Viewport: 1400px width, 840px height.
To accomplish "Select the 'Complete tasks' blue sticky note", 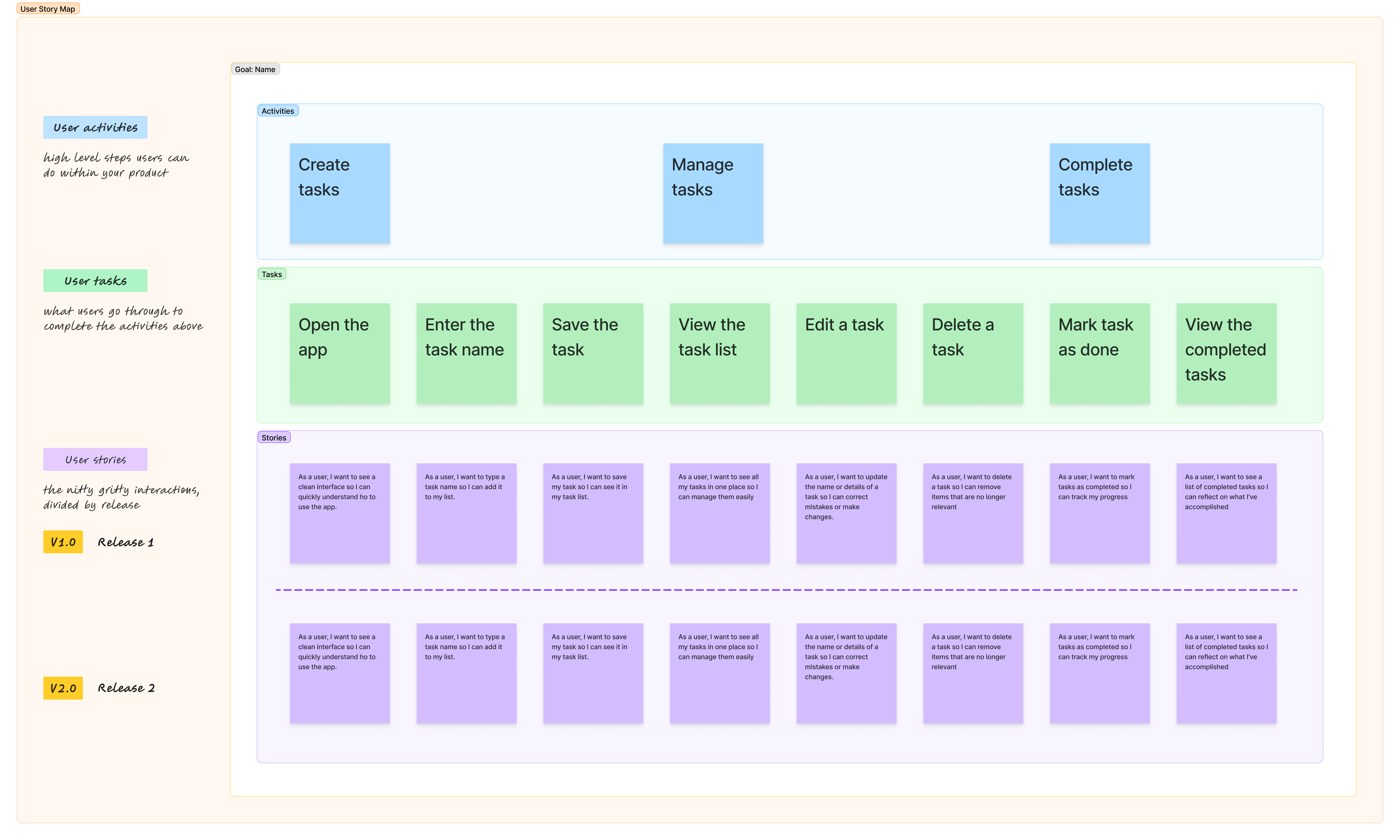I will [x=1100, y=194].
